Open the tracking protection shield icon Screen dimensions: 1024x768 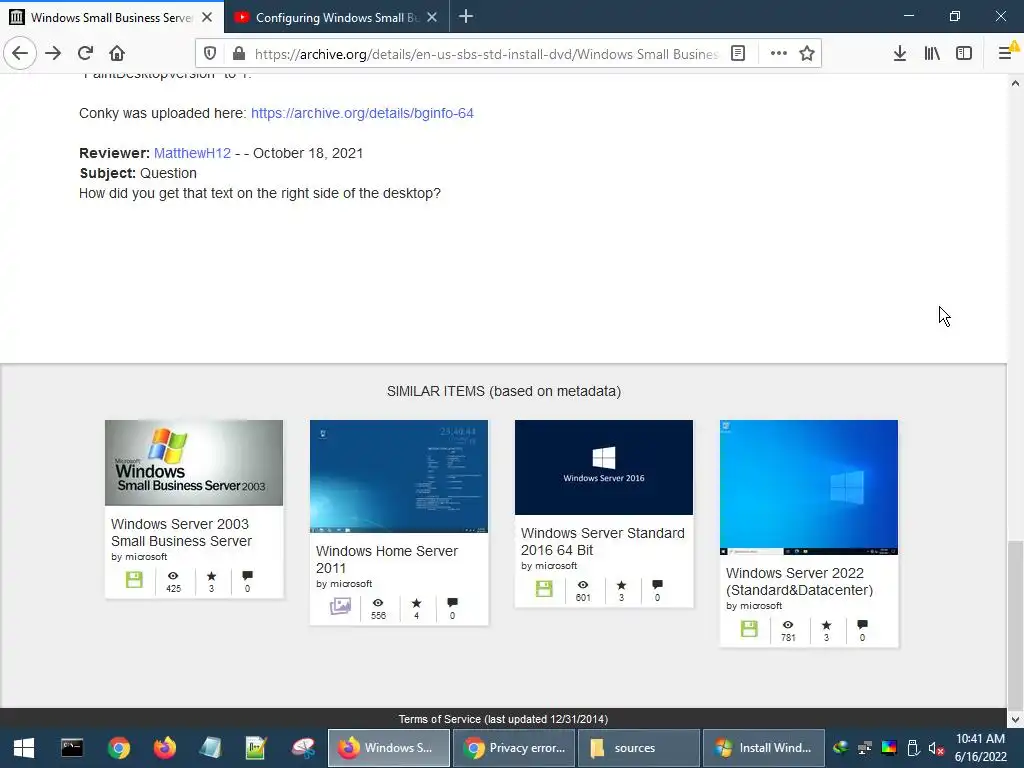(x=210, y=54)
